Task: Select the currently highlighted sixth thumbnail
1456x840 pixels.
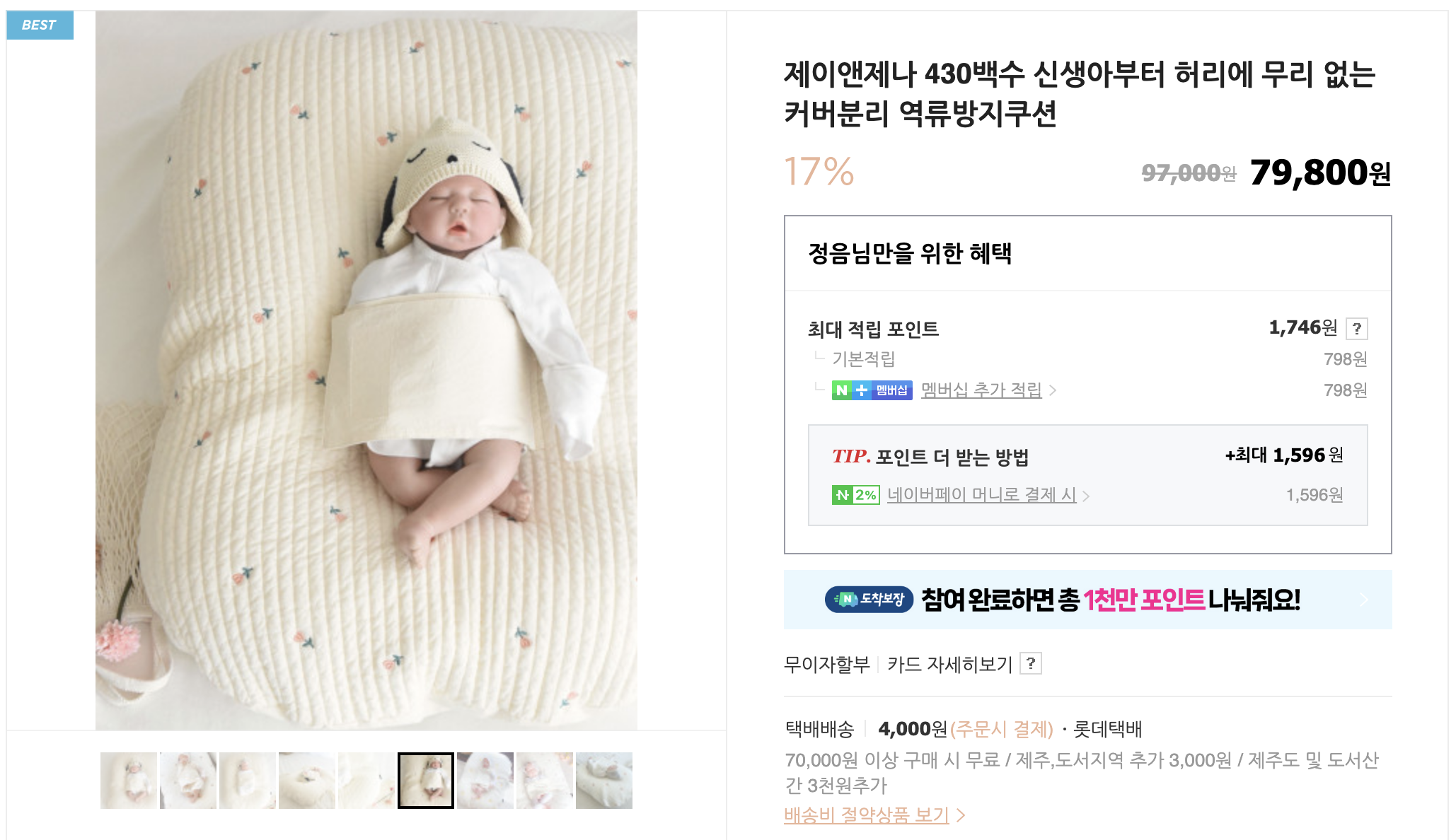Action: pyautogui.click(x=426, y=781)
